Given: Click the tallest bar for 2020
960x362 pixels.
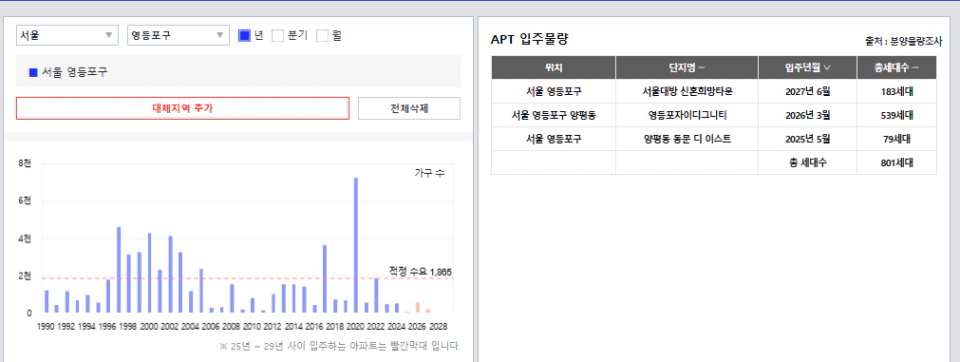Looking at the screenshot, I should click(x=356, y=245).
